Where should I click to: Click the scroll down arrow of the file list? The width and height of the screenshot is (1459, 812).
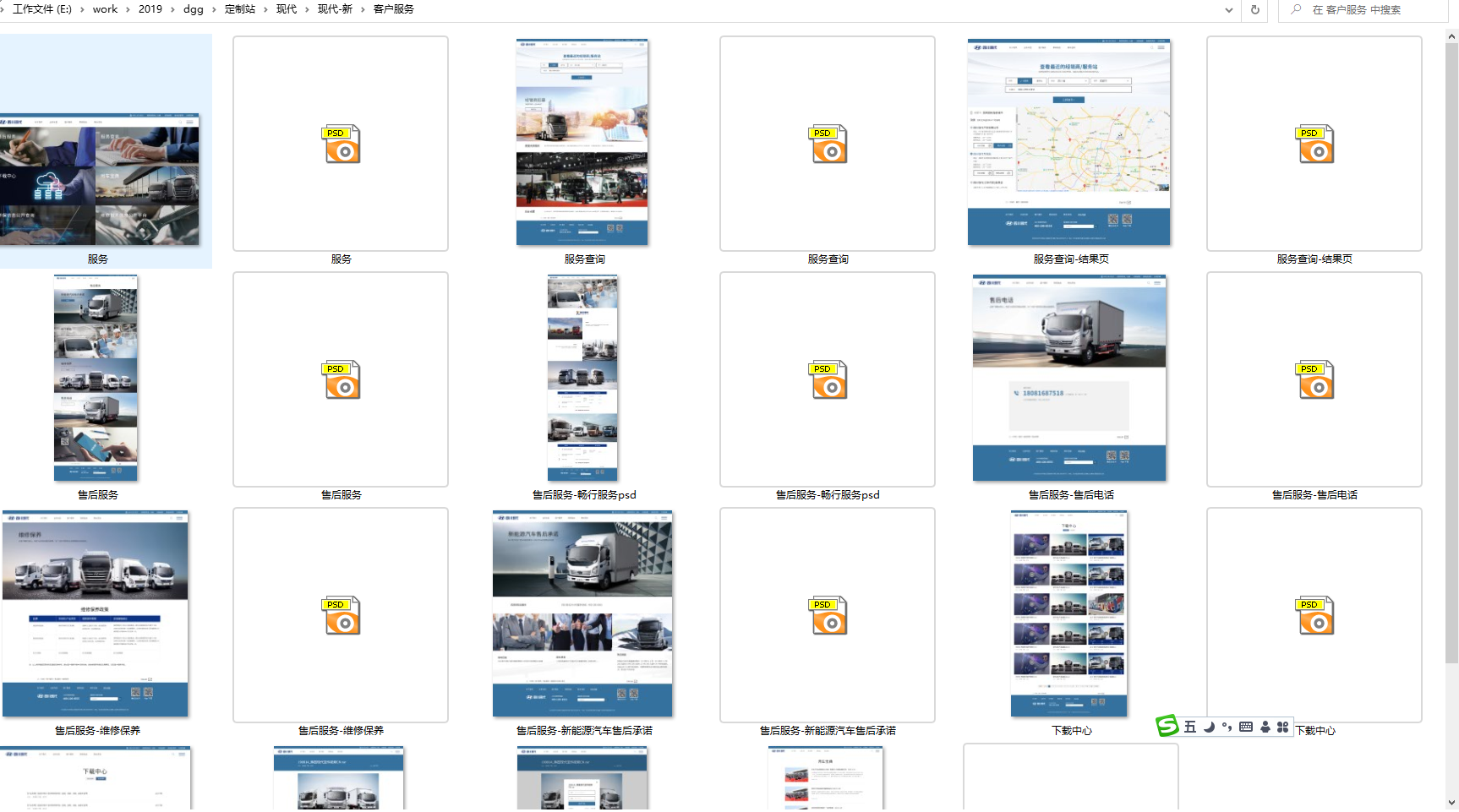click(1451, 803)
